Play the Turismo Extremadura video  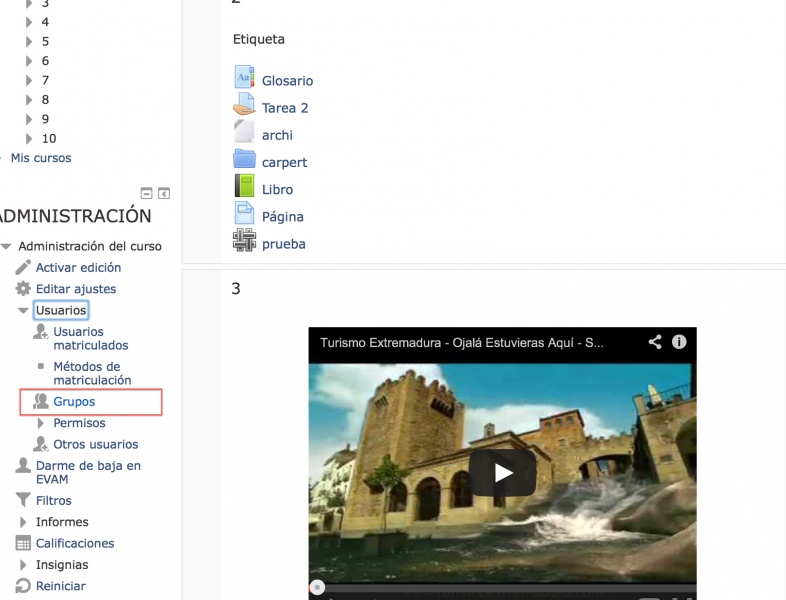point(502,473)
